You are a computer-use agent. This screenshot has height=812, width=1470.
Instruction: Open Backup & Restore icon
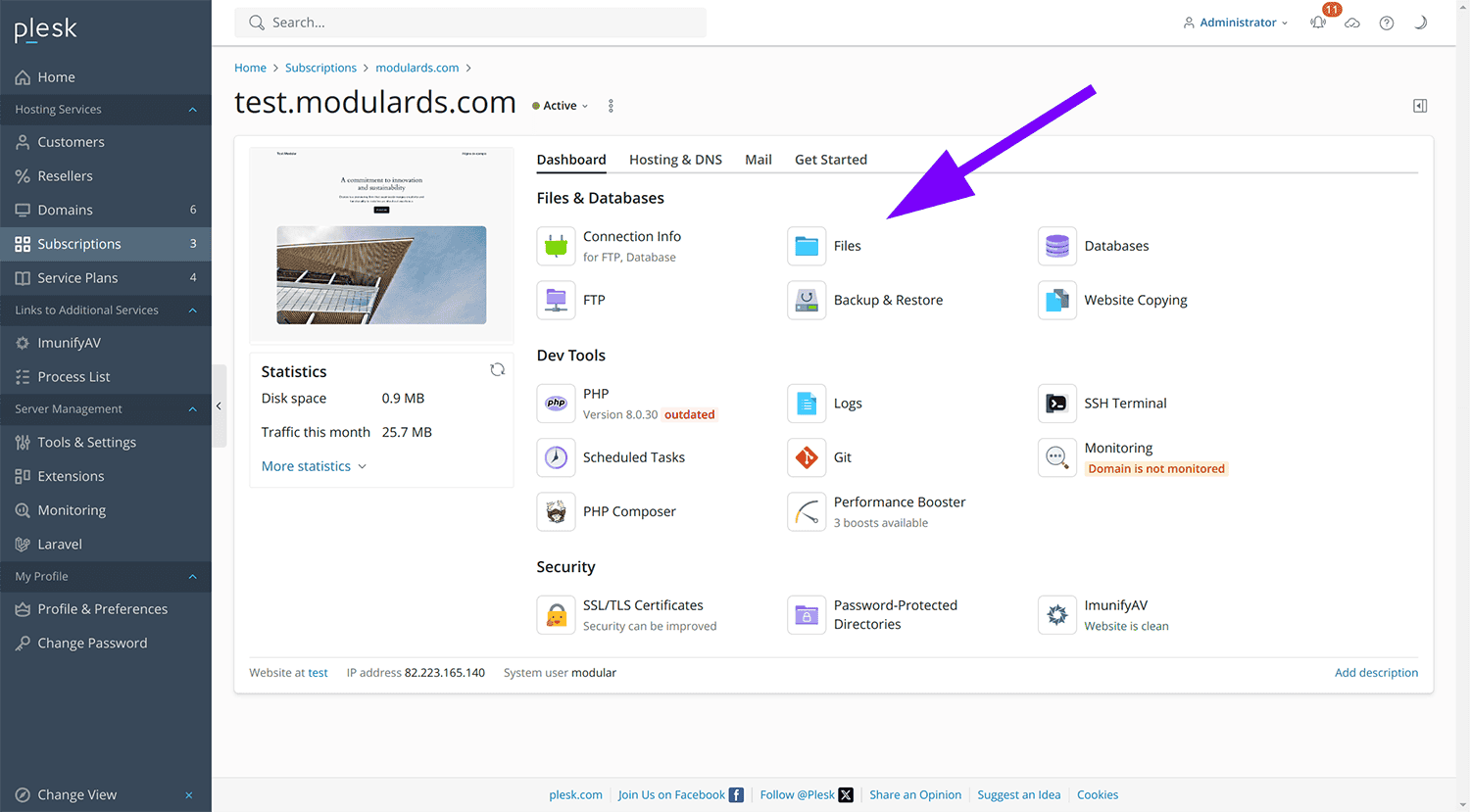[x=807, y=300]
